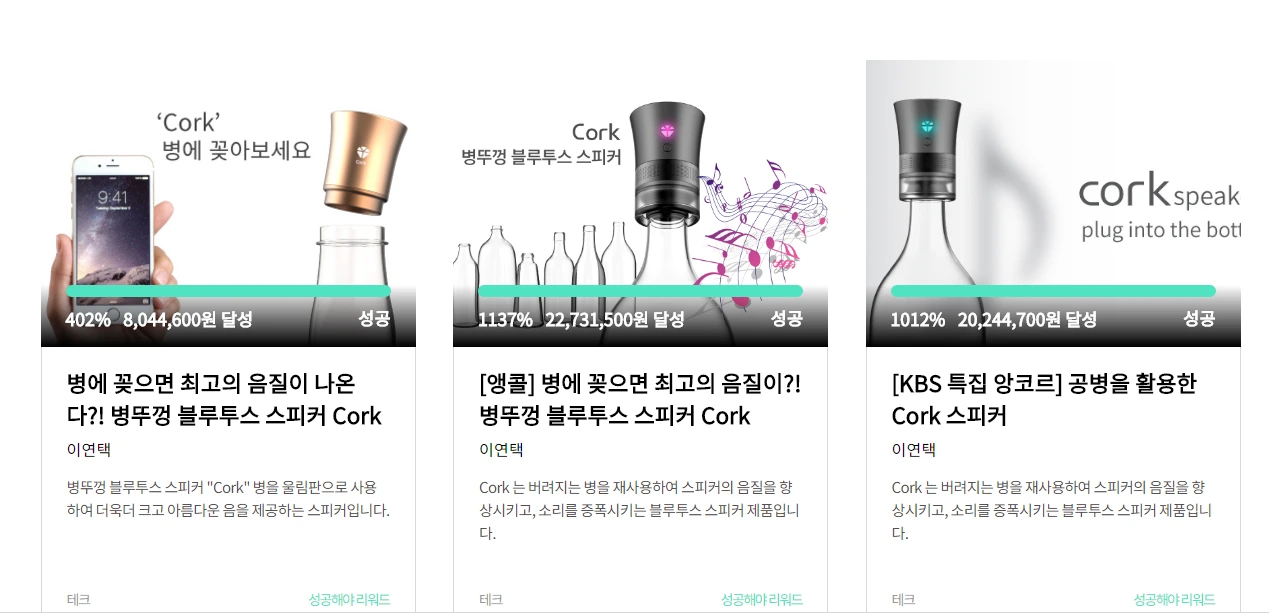Select 테크 category tag on third card
The height and width of the screenshot is (613, 1269).
pos(904,600)
